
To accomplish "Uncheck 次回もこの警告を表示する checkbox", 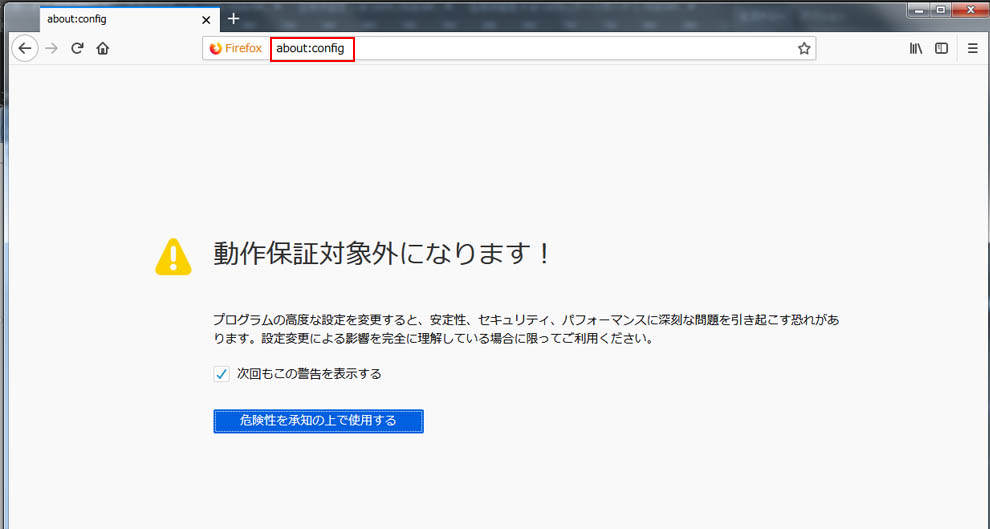I will click(222, 374).
